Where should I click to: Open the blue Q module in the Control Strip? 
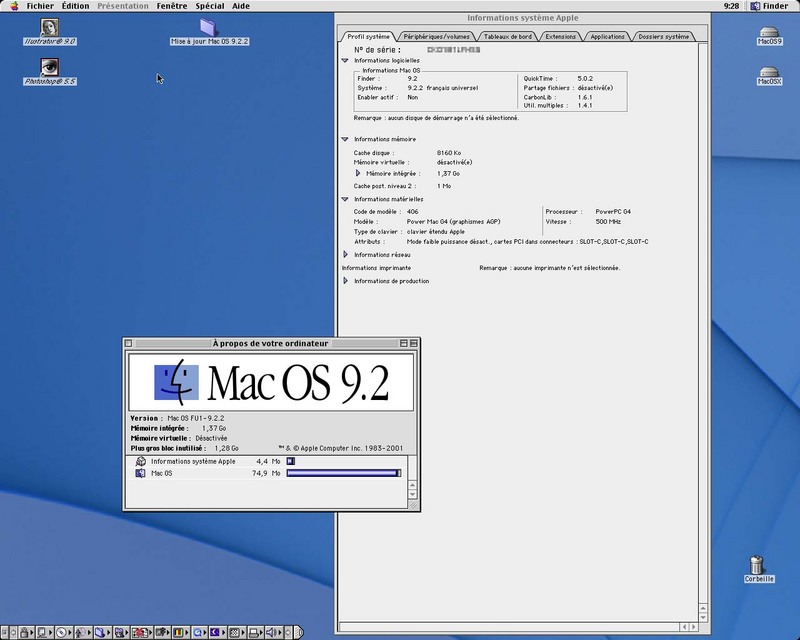(197, 633)
